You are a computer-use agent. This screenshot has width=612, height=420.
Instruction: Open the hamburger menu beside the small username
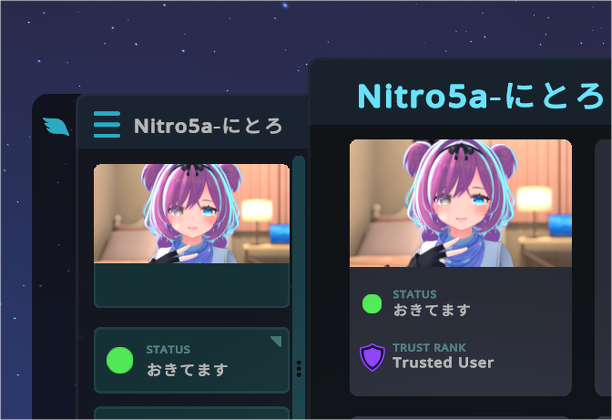click(x=107, y=125)
